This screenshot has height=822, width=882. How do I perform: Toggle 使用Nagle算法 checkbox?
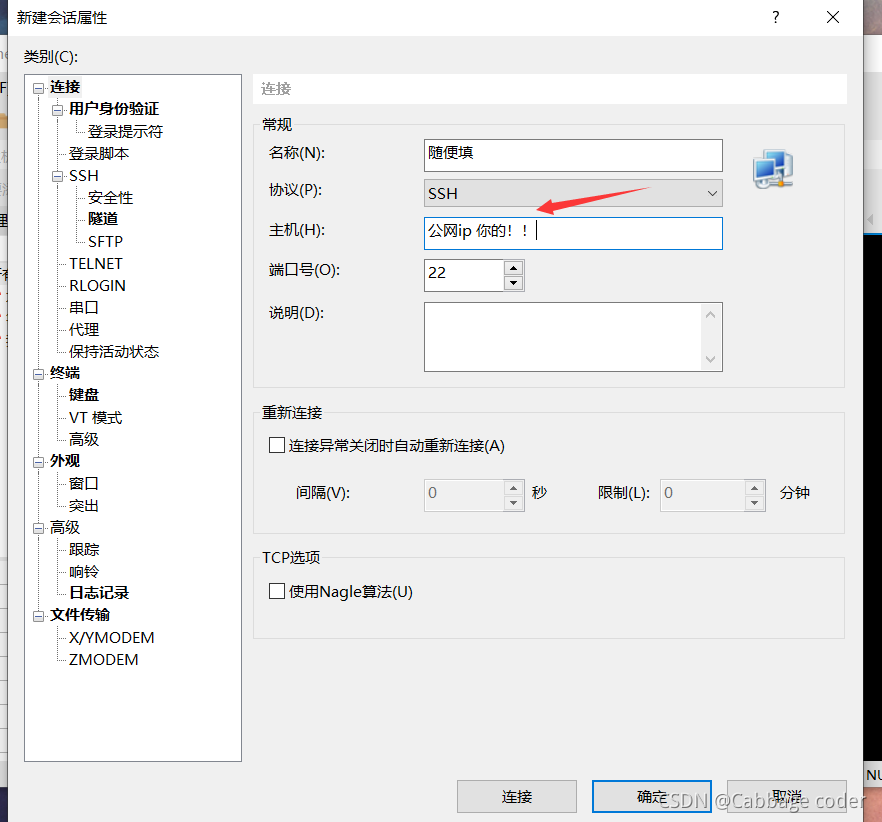point(277,591)
